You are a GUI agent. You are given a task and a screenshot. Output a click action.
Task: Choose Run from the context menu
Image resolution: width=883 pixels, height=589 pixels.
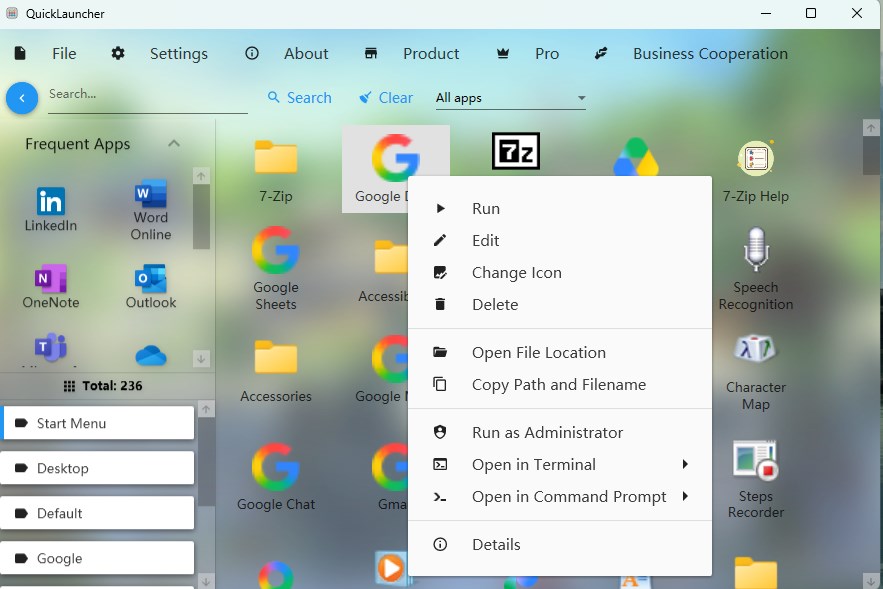(560, 208)
